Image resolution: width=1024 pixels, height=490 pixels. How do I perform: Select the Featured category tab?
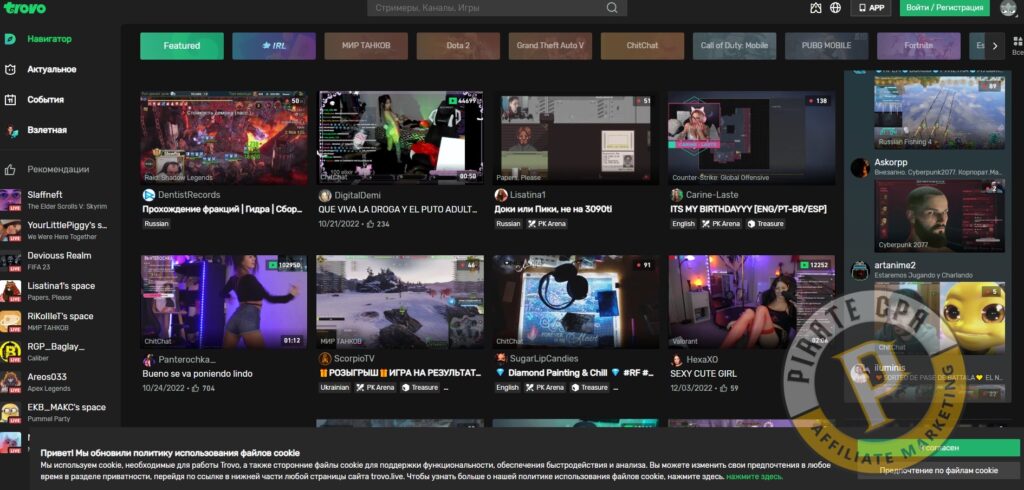pos(182,46)
